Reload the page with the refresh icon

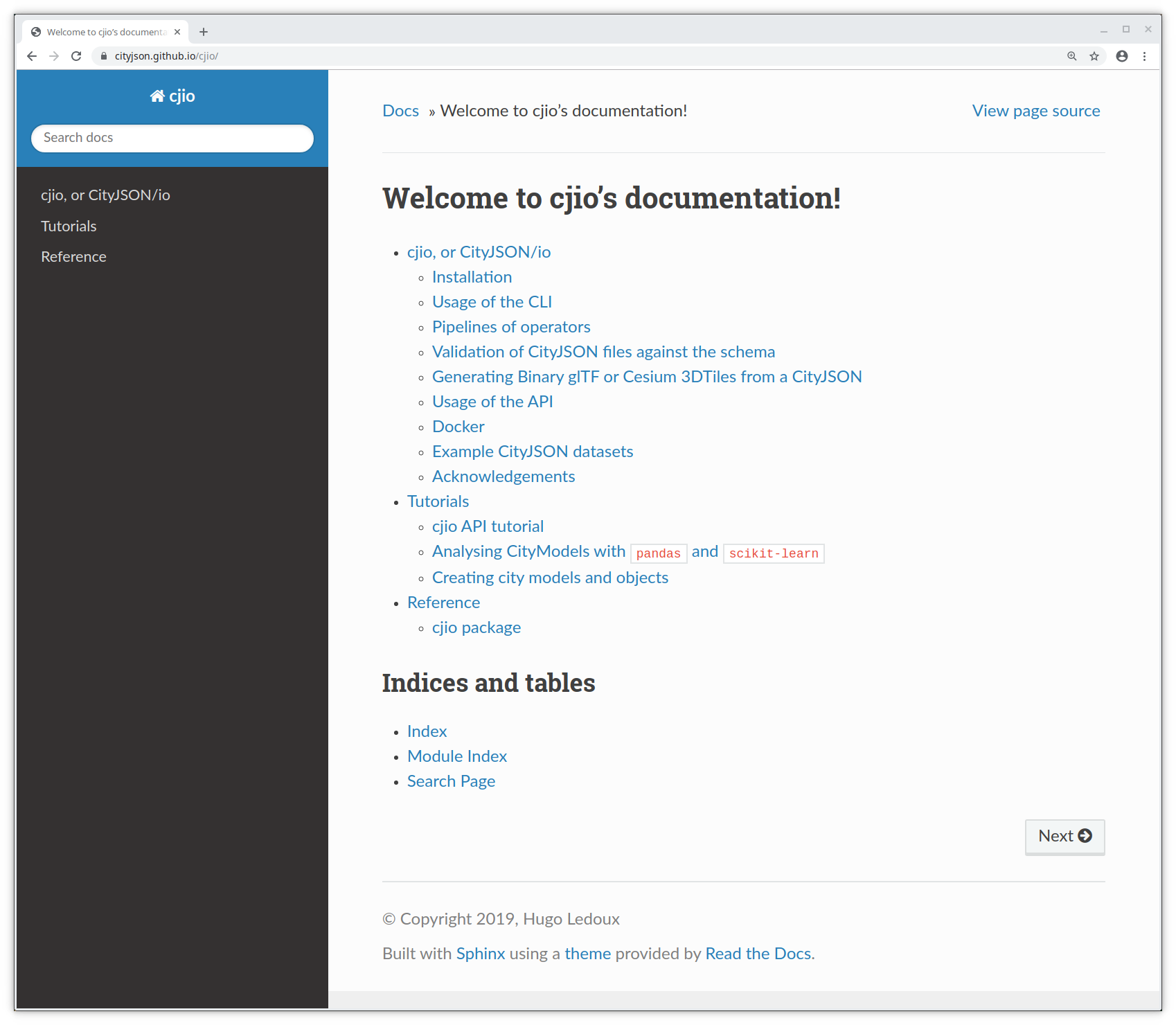pos(76,56)
